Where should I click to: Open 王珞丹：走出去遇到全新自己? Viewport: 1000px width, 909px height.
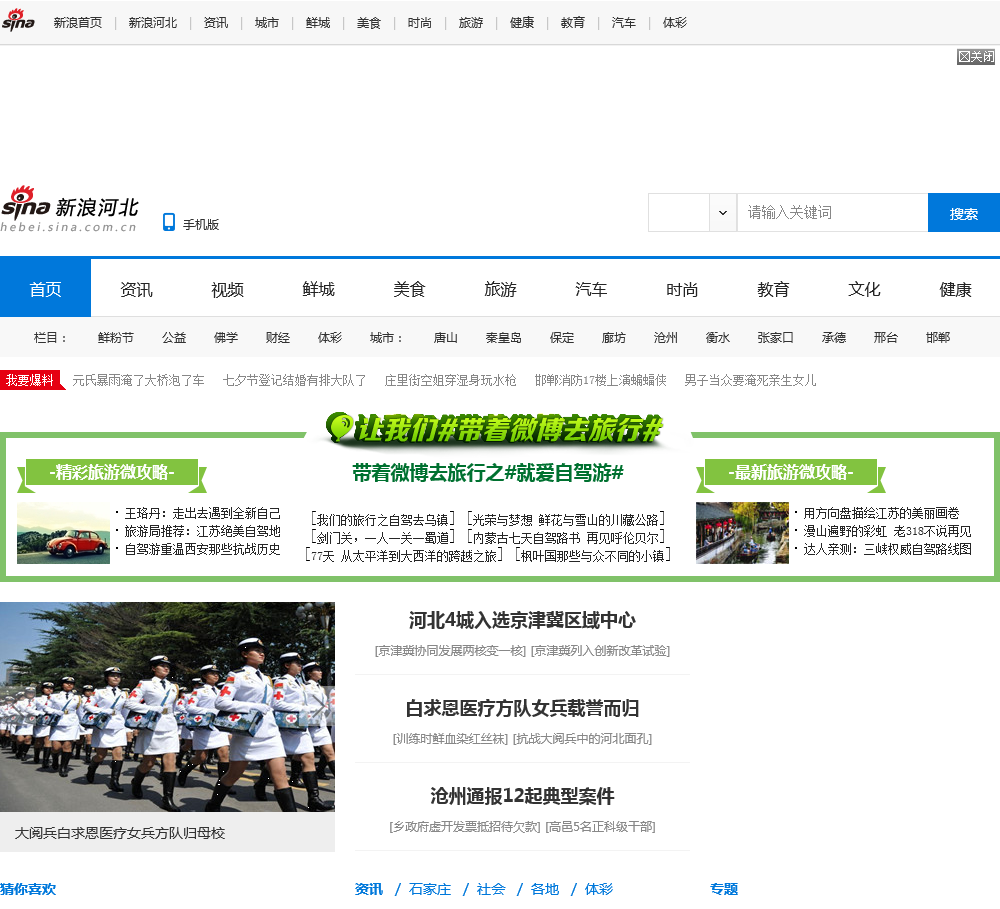(x=203, y=514)
